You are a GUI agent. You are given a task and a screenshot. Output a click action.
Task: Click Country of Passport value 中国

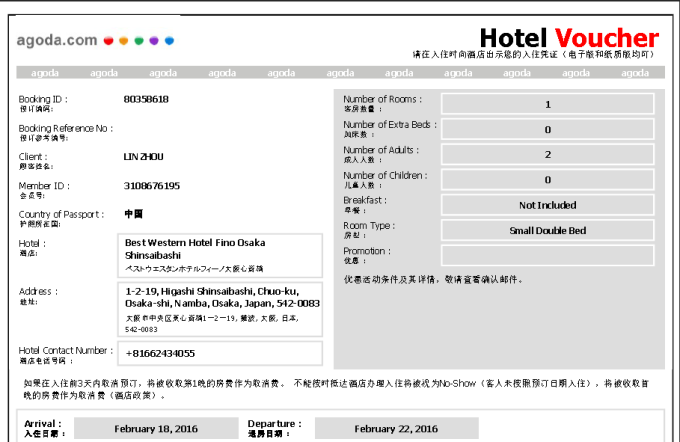[134, 214]
